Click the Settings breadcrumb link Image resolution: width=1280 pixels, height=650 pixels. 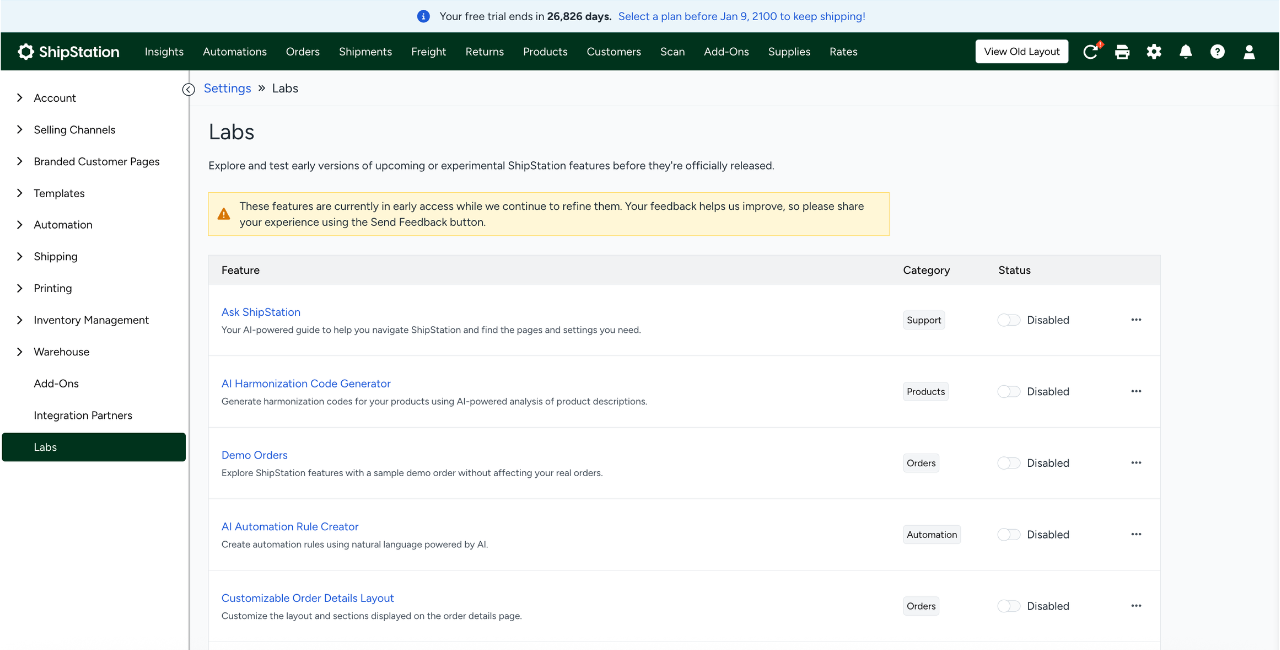pyautogui.click(x=227, y=88)
